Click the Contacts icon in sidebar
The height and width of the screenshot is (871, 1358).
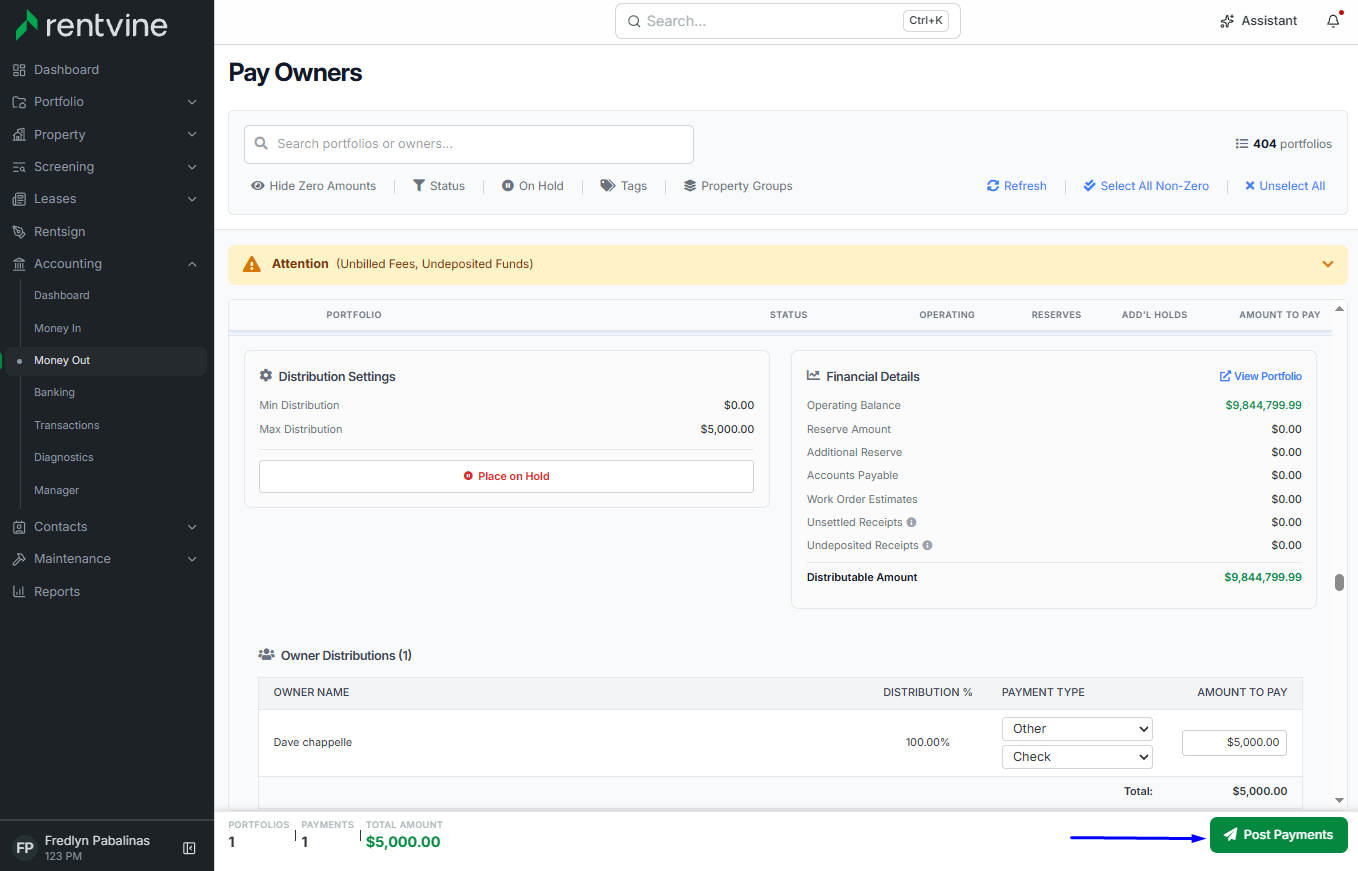[19, 527]
